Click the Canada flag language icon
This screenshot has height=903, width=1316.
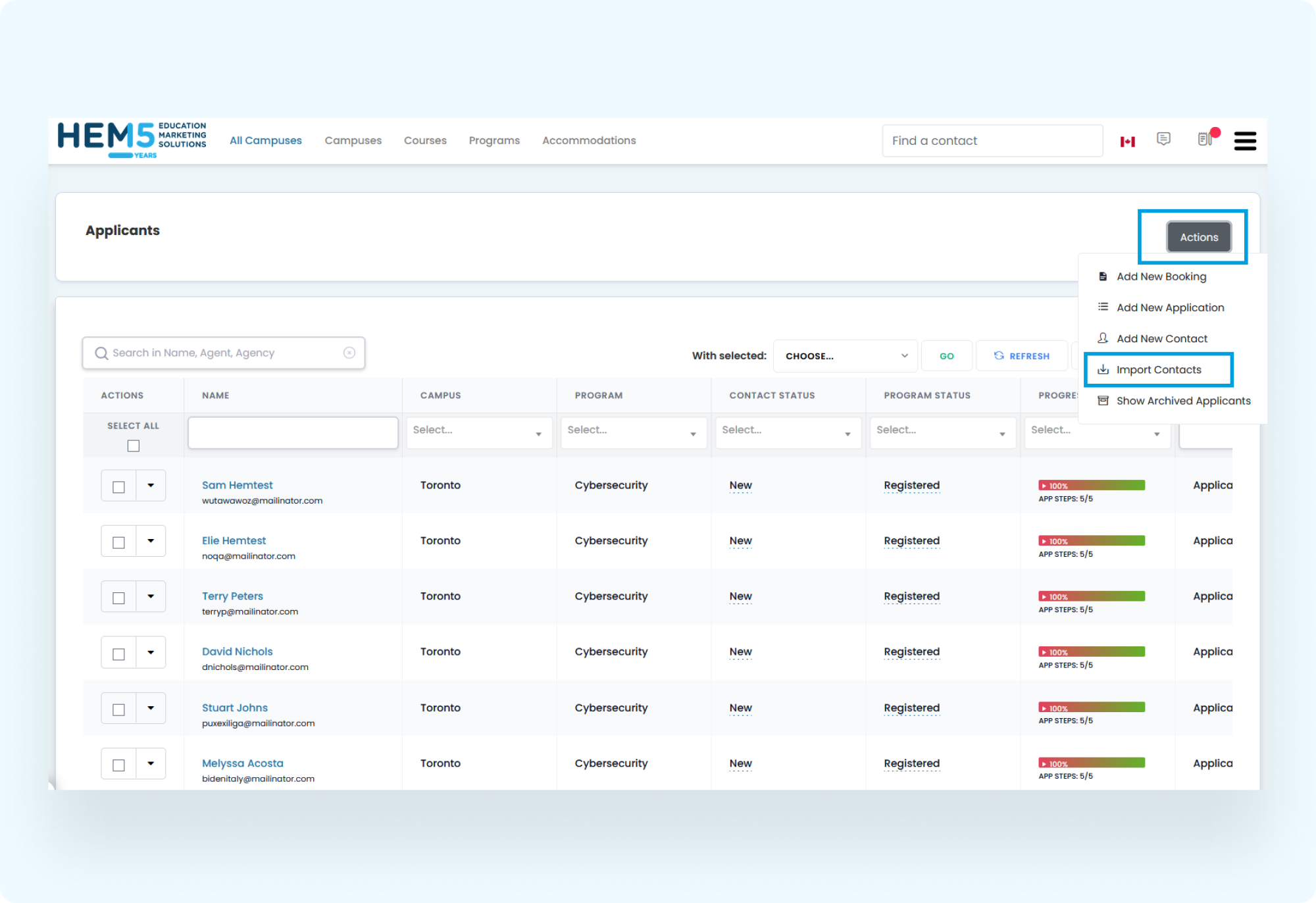1127,141
